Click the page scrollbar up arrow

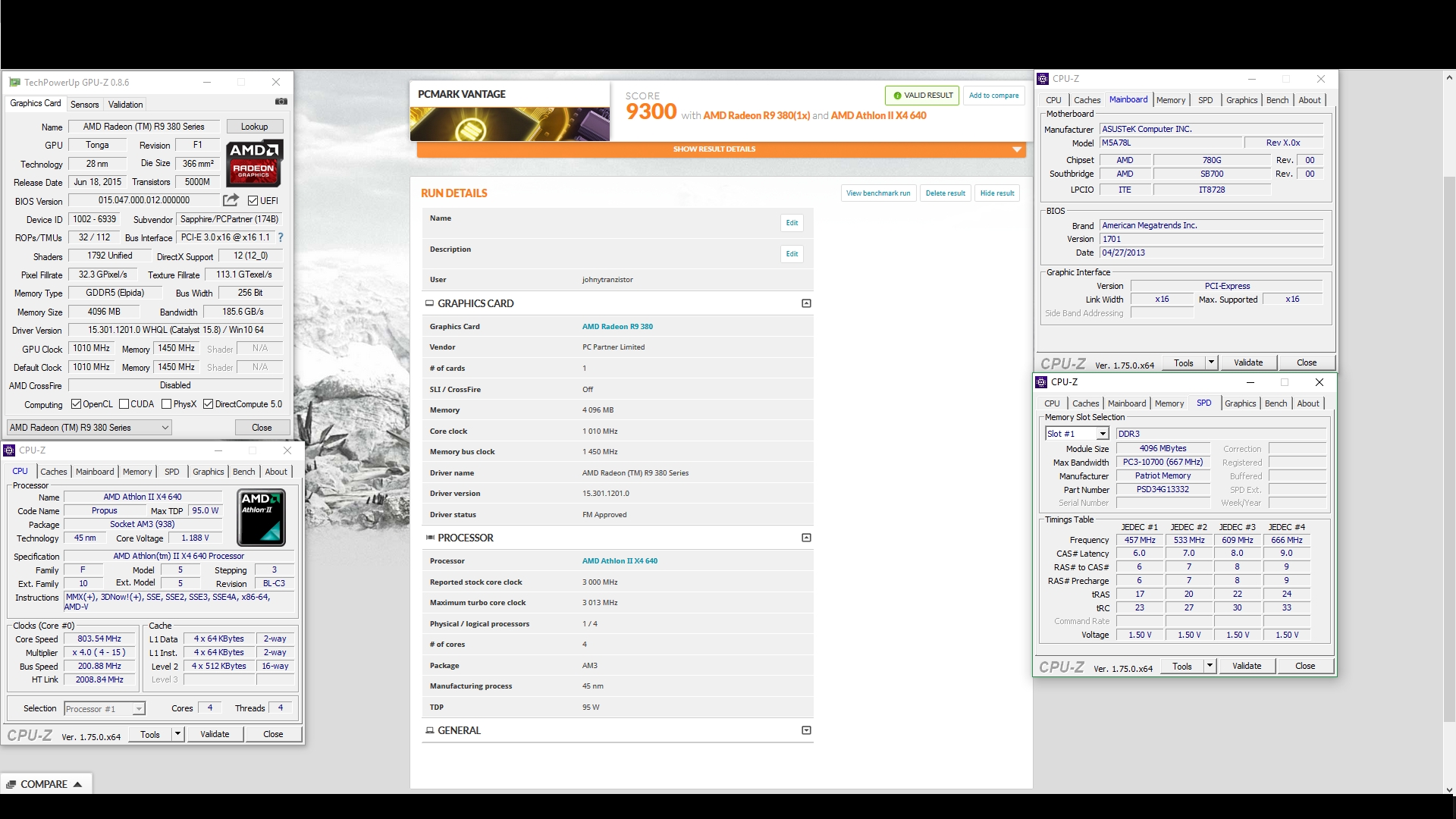pyautogui.click(x=1449, y=77)
